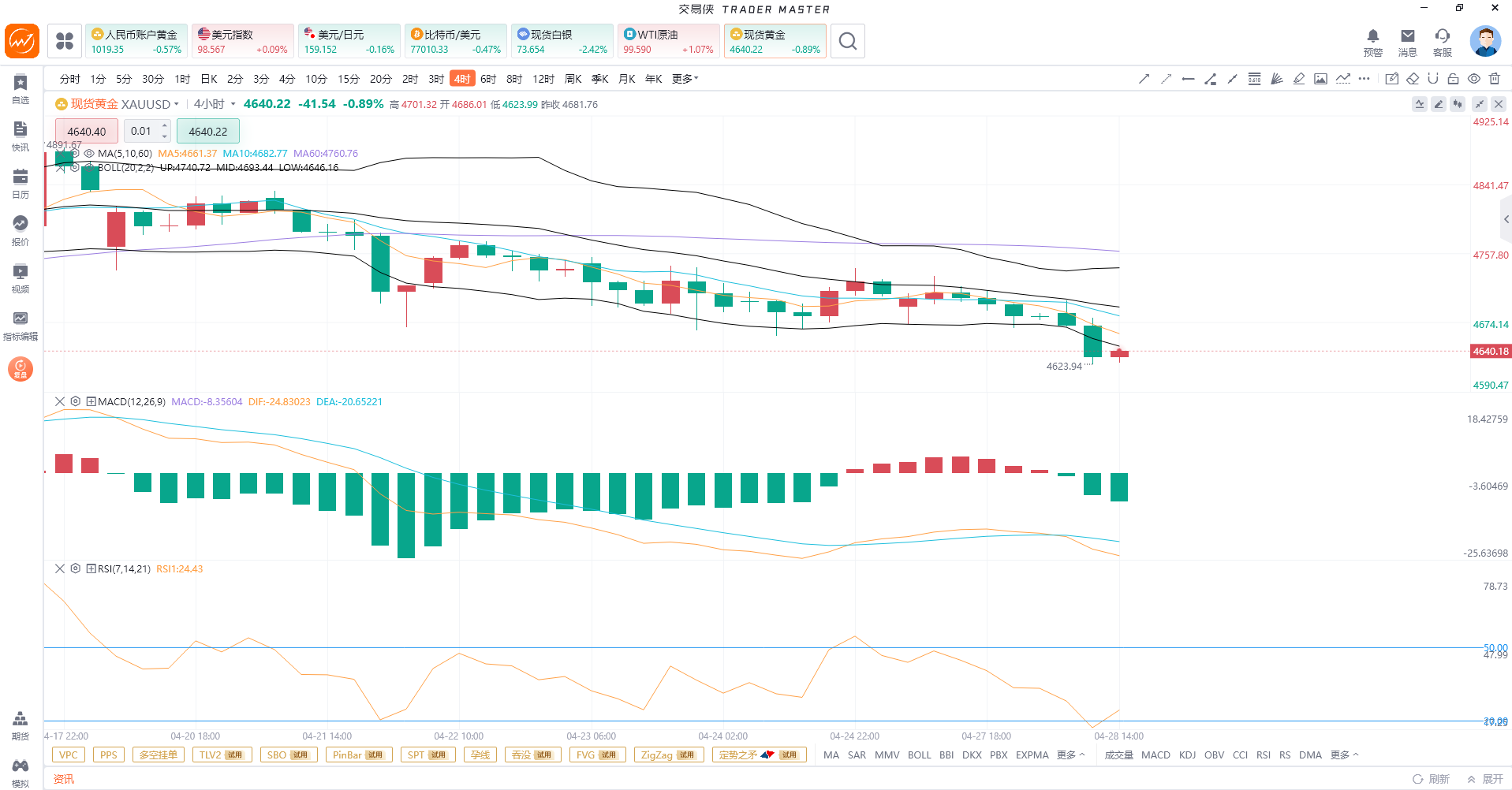Click the MA60 purple value label
Image resolution: width=1512 pixels, height=790 pixels.
(x=325, y=154)
